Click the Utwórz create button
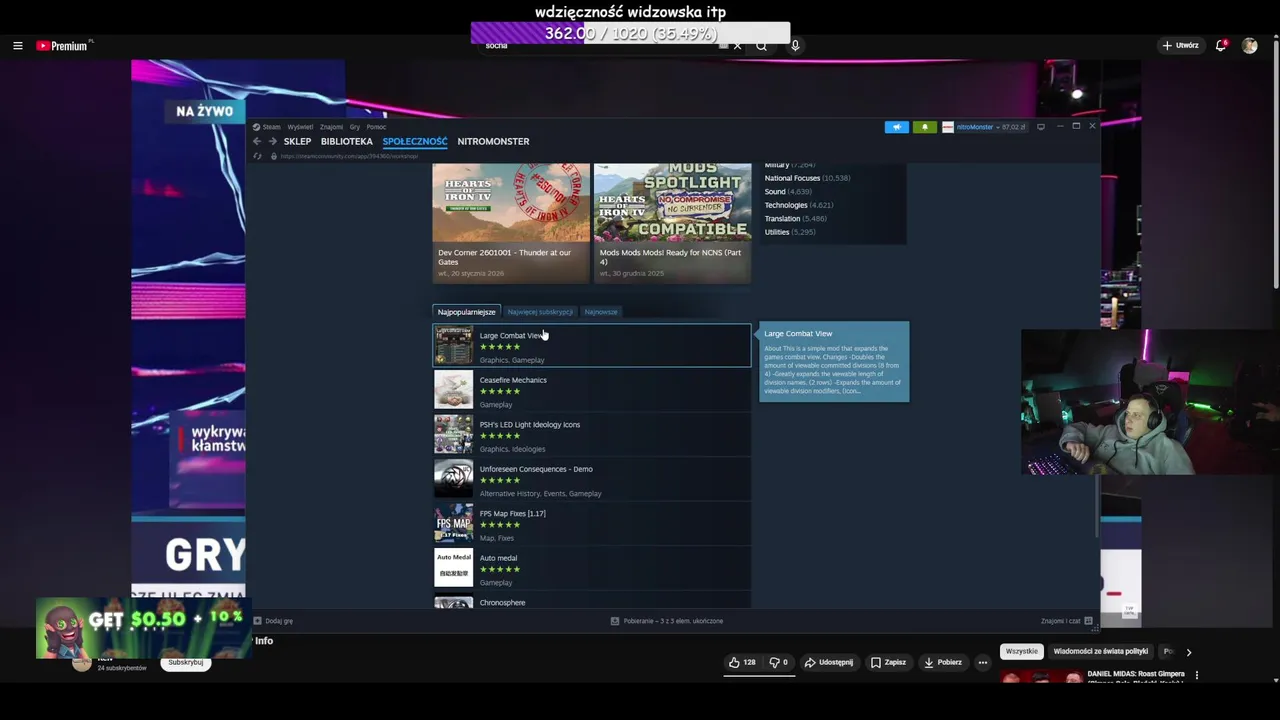The height and width of the screenshot is (720, 1280). point(1180,46)
